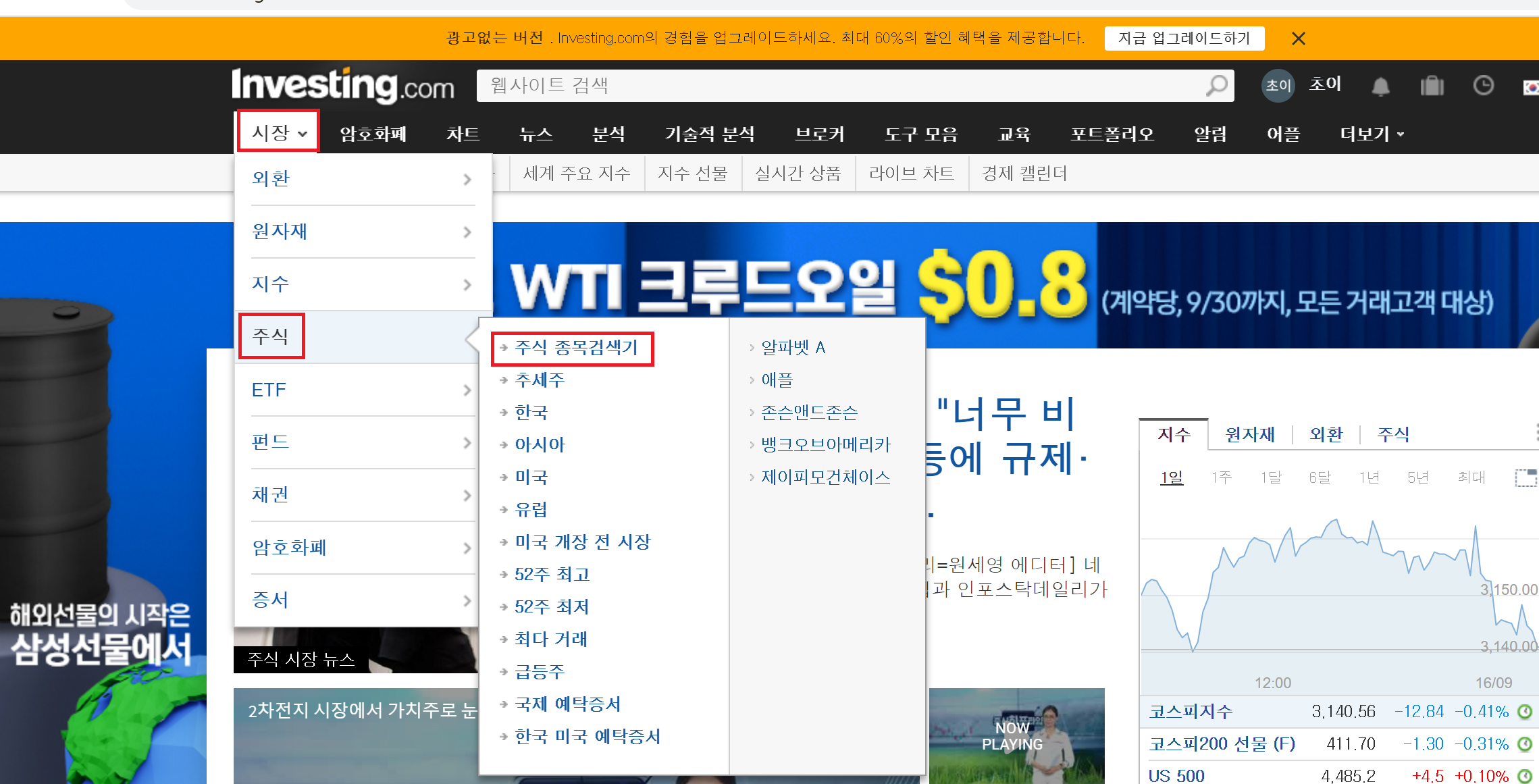Open 뉴스 in the top navigation
The height and width of the screenshot is (784, 1539).
coord(536,134)
